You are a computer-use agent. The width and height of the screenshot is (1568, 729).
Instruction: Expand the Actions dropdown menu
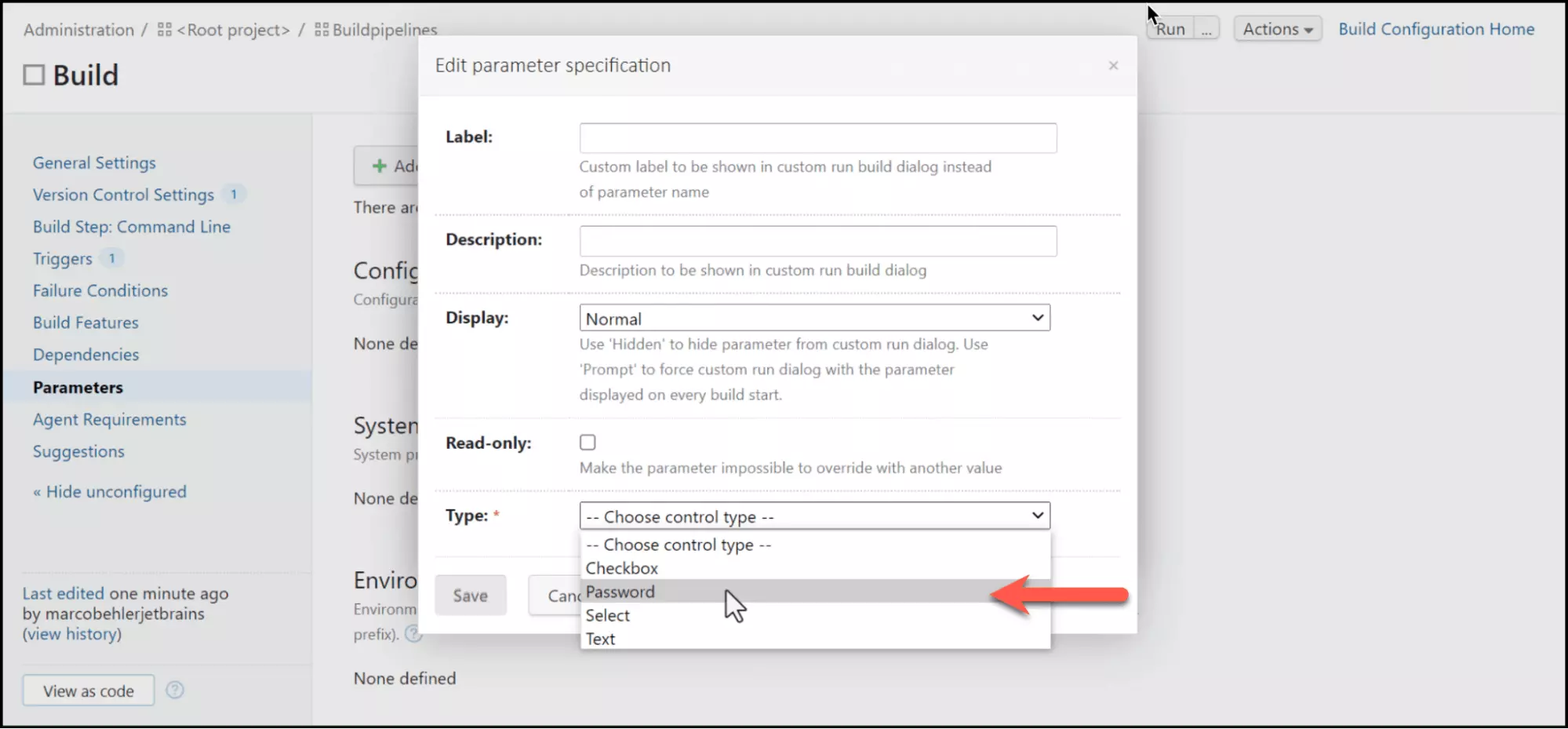pos(1277,30)
